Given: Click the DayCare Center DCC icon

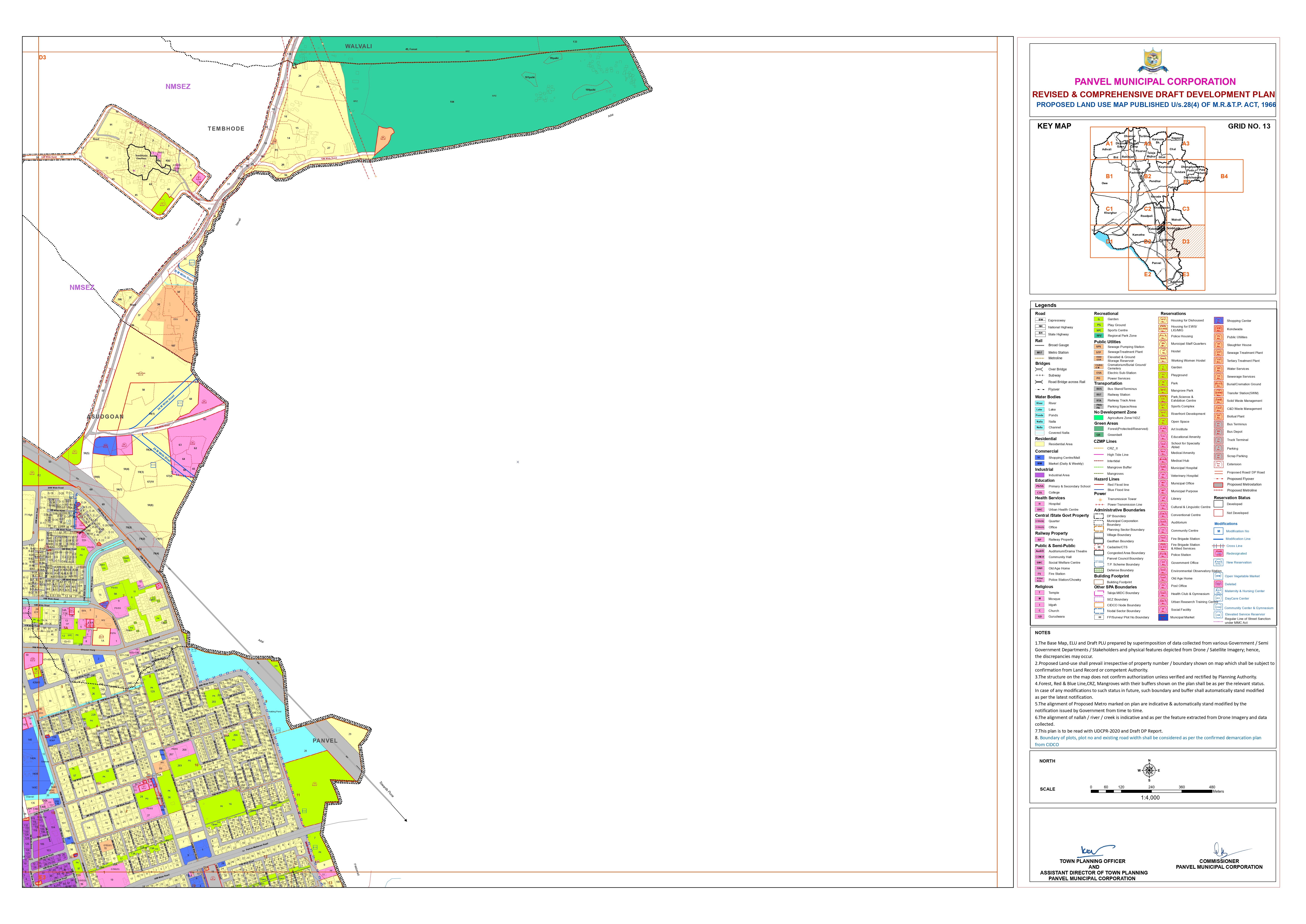Looking at the screenshot, I should pyautogui.click(x=1218, y=598).
